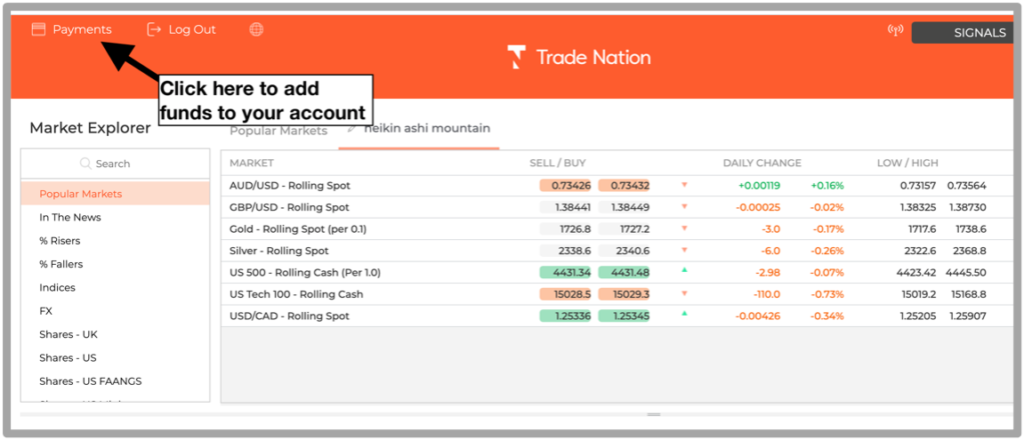The image size is (1024, 440).
Task: Click US 500 buy price 4431.48
Action: pos(624,272)
